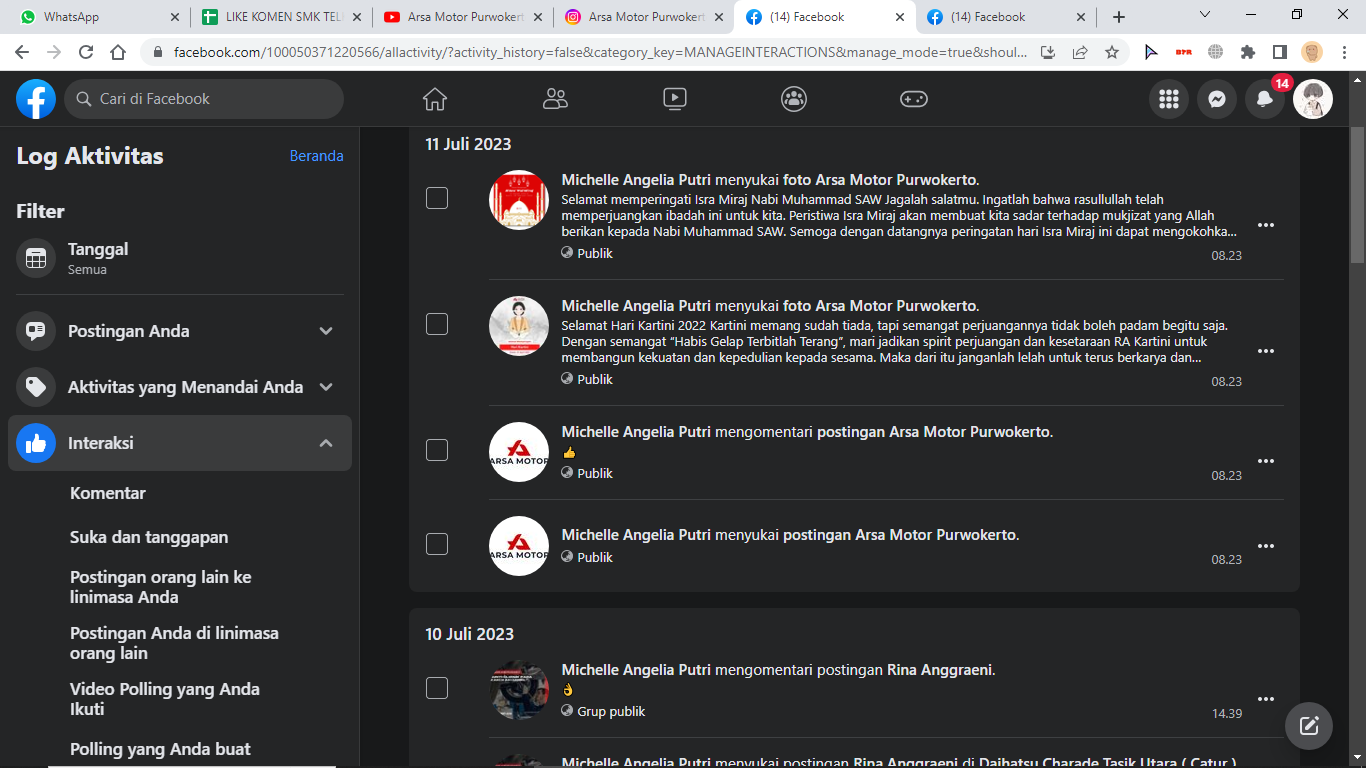Open options for liked Arsa Motor post entry
Screen dimensions: 1366x768
[x=1266, y=546]
